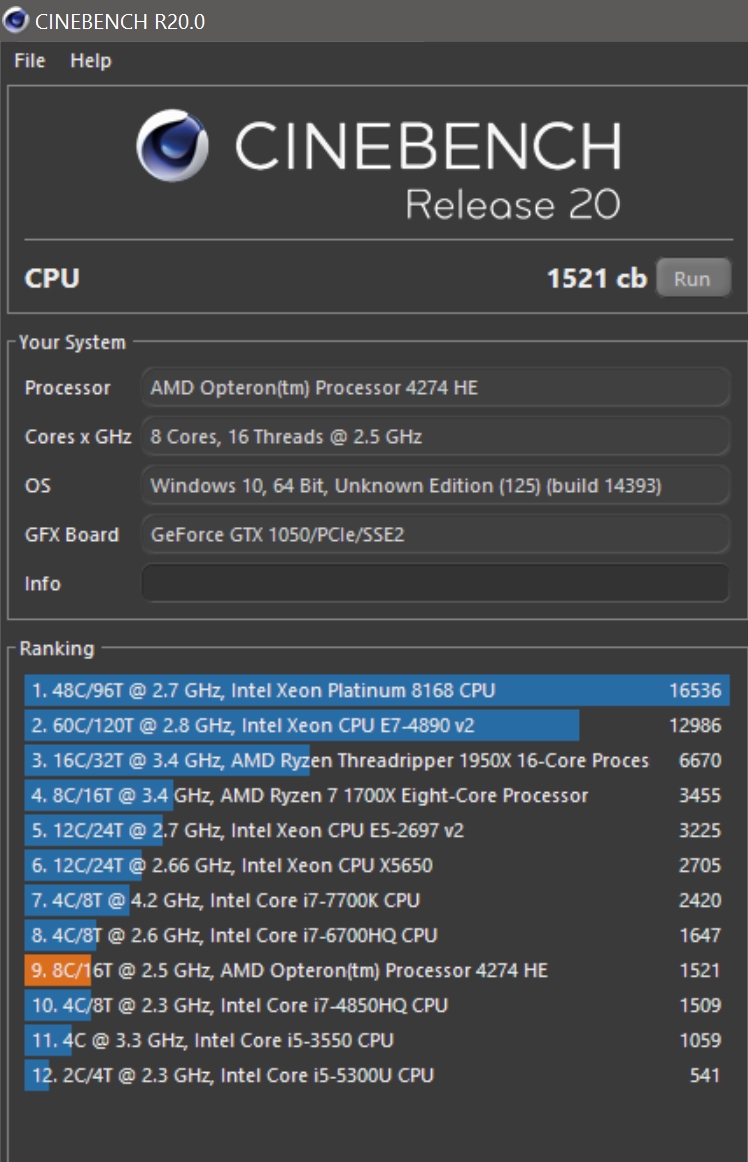Click the Cinebench title bar app icon
Image resolution: width=748 pixels, height=1162 pixels.
point(16,20)
